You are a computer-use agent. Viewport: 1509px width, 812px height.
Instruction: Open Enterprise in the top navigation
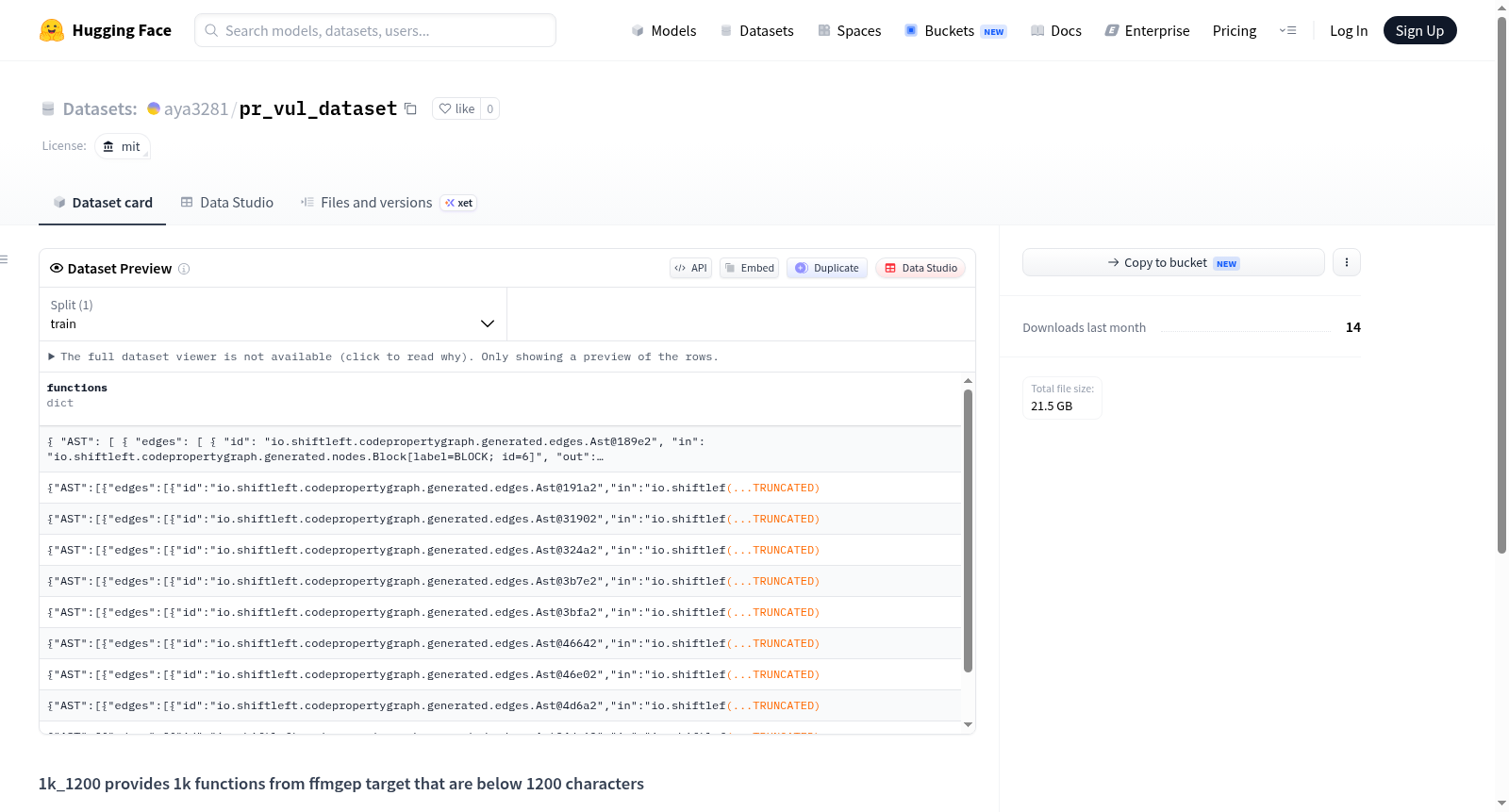point(1147,30)
